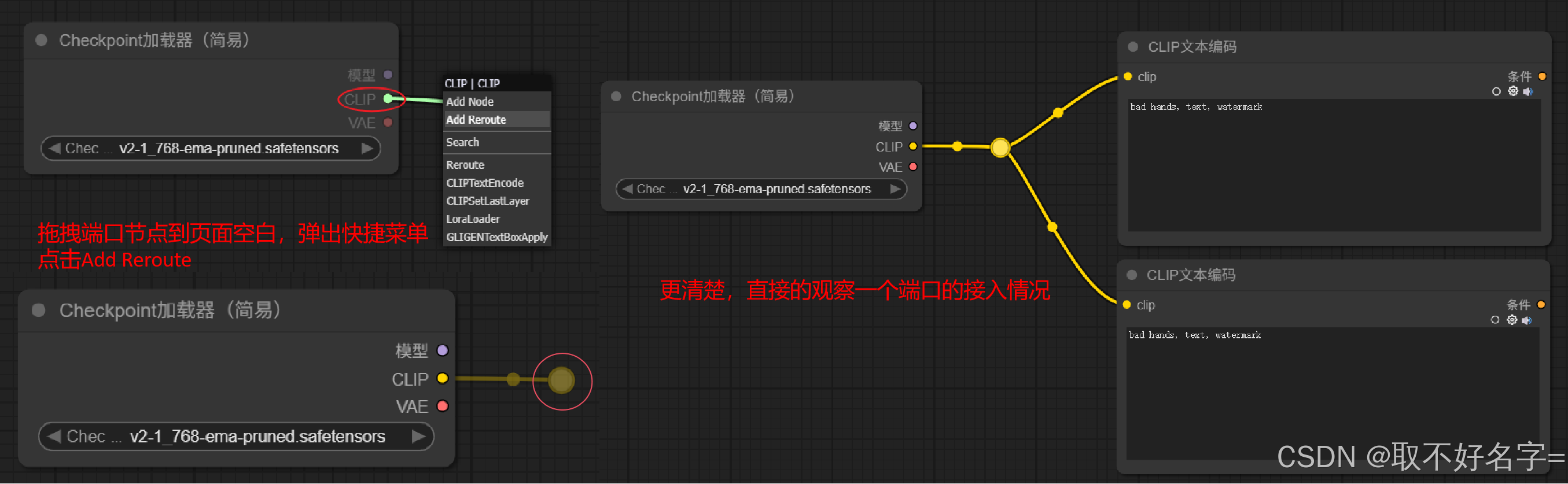Click midpoint dot on the dim olive link

pos(513,379)
